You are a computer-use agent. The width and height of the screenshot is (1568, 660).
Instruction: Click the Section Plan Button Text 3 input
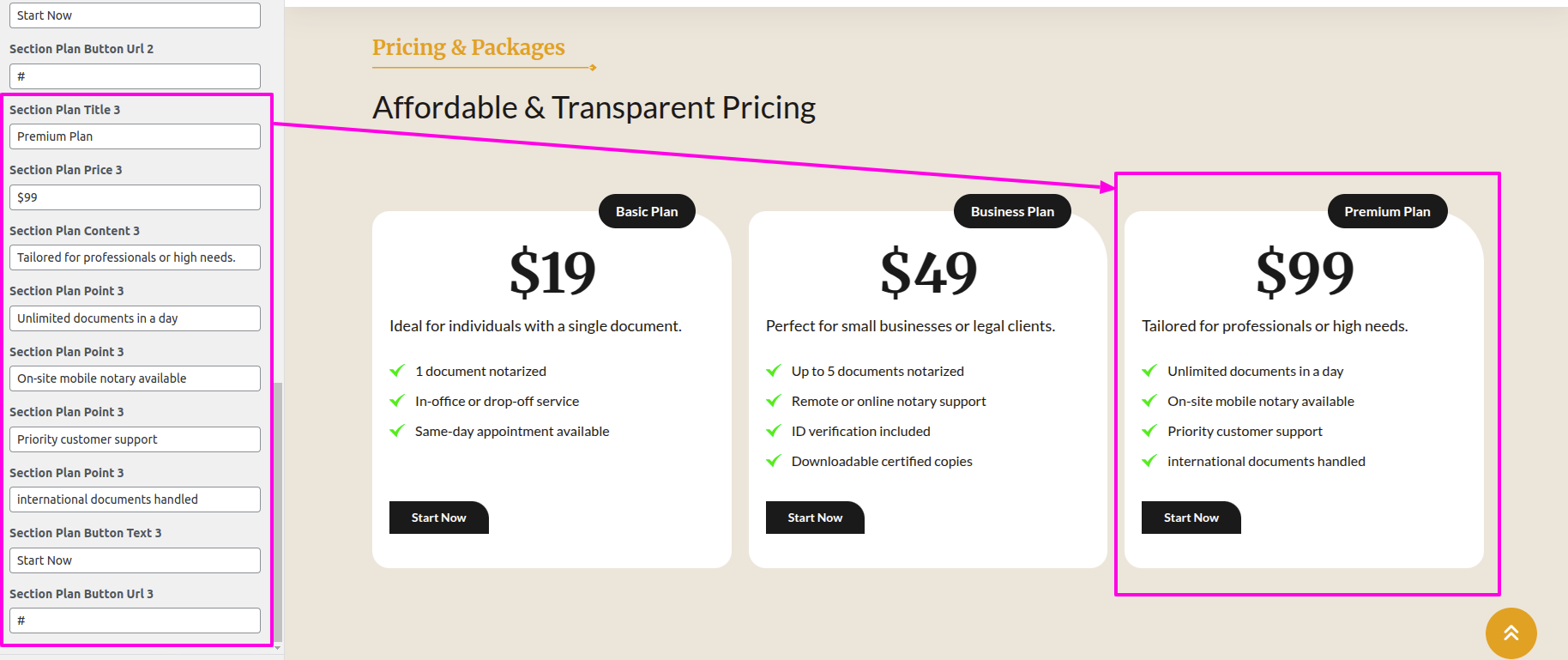pos(135,560)
